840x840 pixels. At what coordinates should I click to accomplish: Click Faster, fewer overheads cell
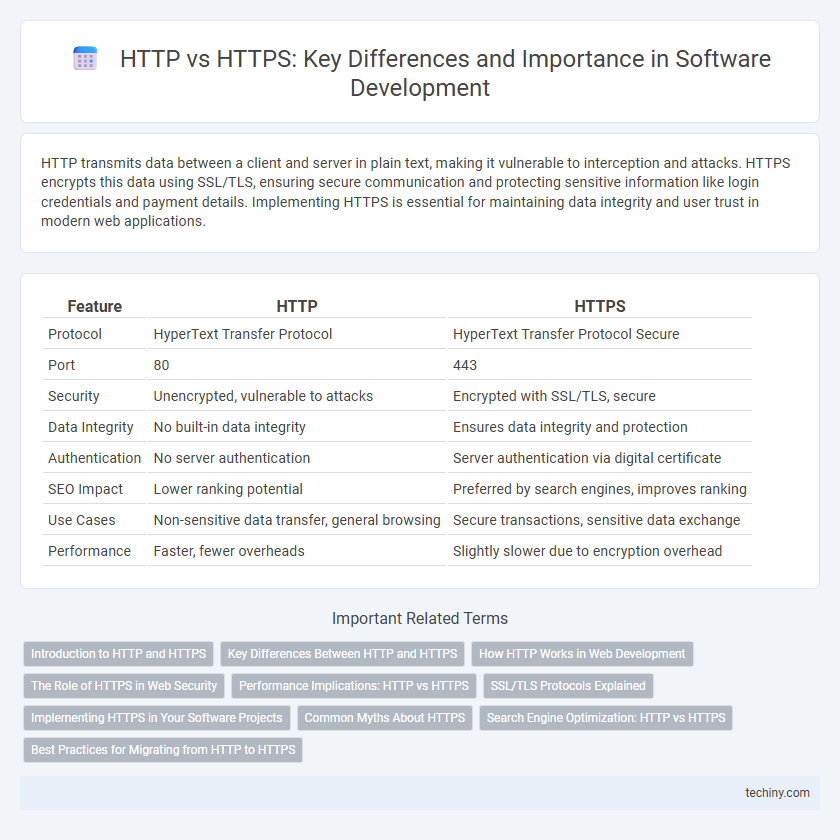click(x=297, y=552)
